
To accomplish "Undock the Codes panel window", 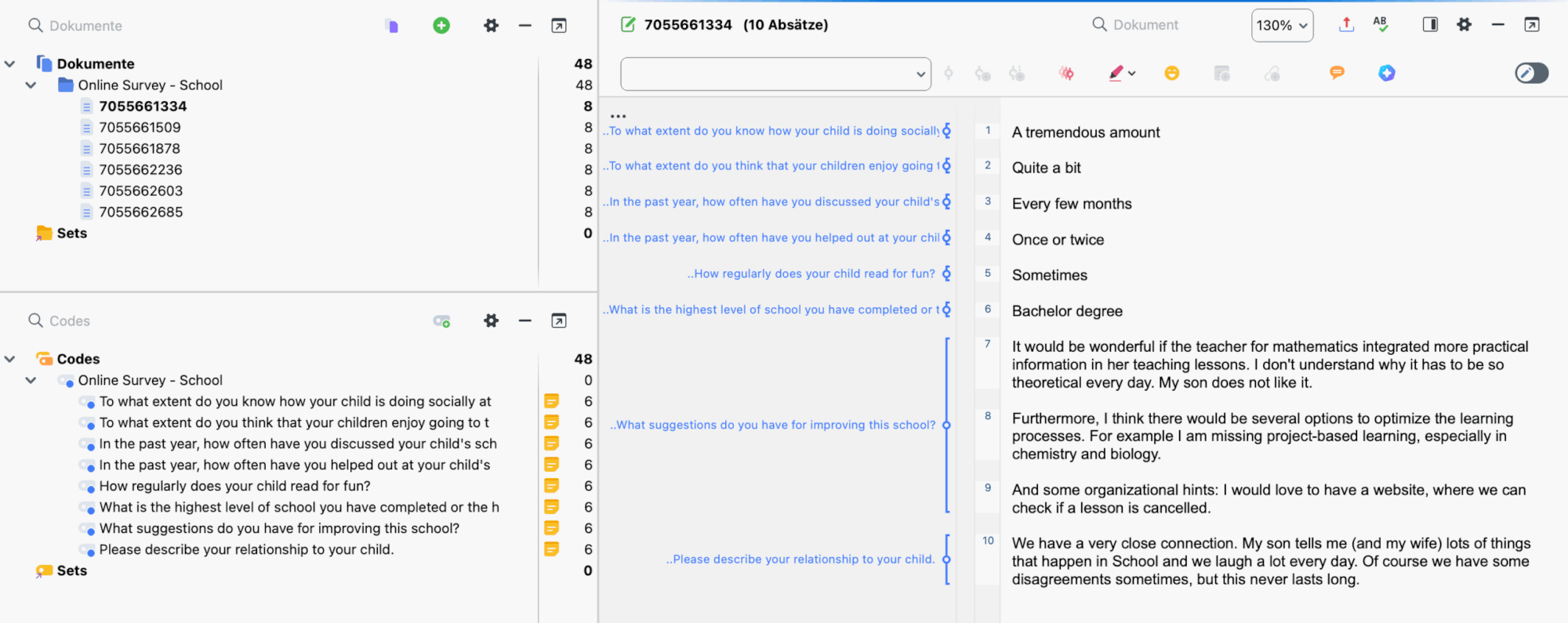I will click(x=559, y=321).
